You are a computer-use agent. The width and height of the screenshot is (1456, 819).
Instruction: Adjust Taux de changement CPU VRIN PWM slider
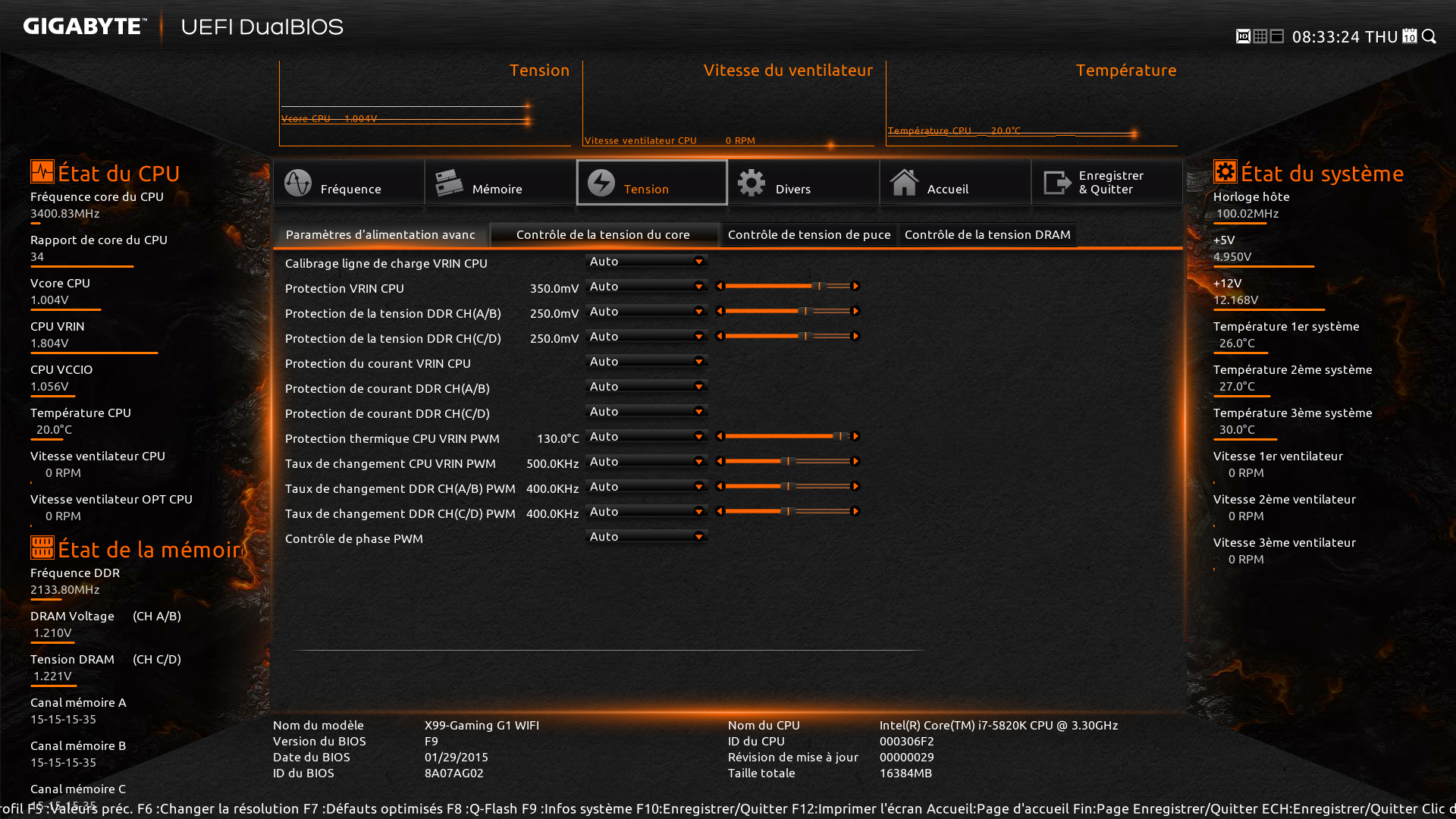click(x=787, y=461)
